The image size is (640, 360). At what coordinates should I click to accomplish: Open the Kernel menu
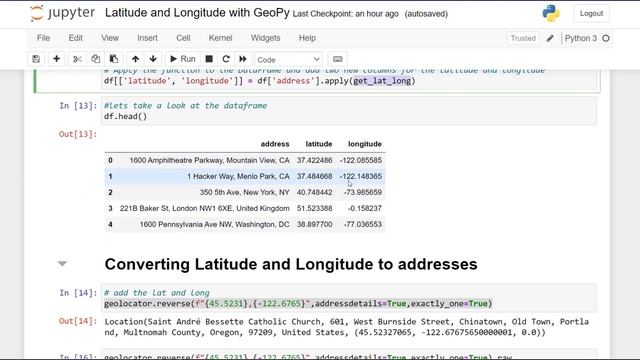220,38
